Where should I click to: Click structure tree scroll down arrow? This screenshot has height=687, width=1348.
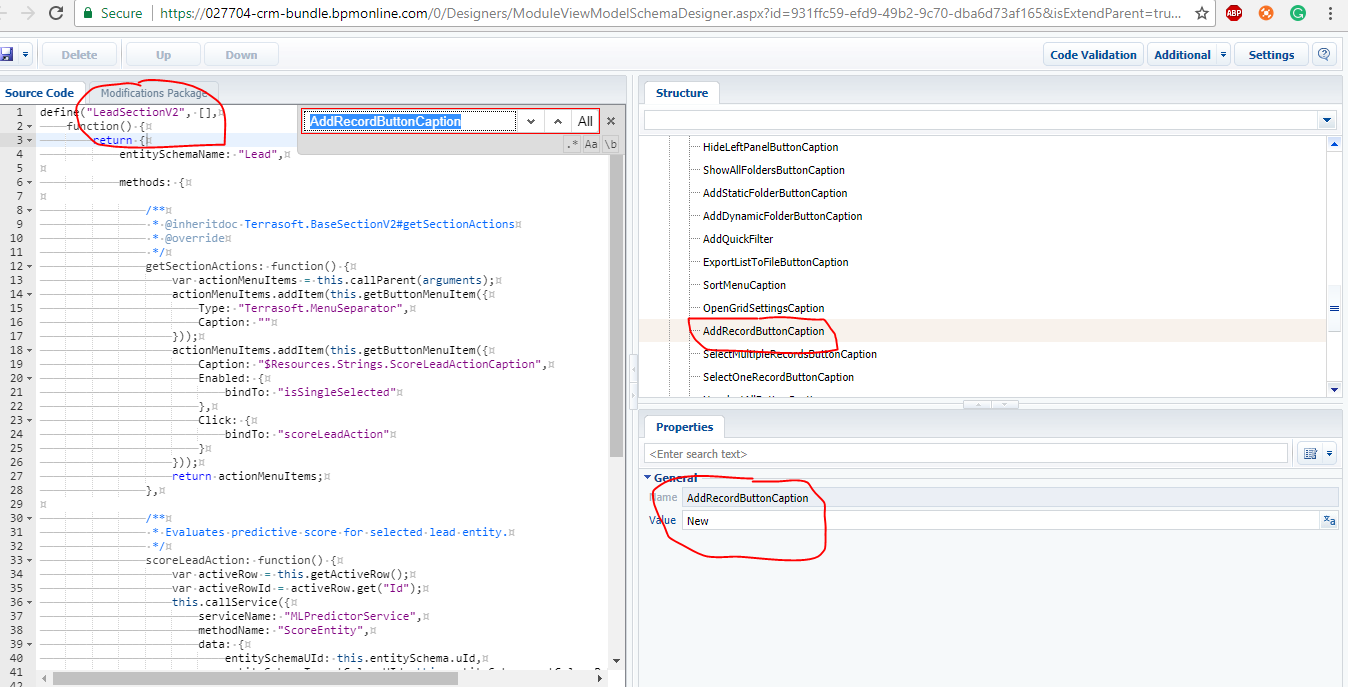(x=1334, y=388)
